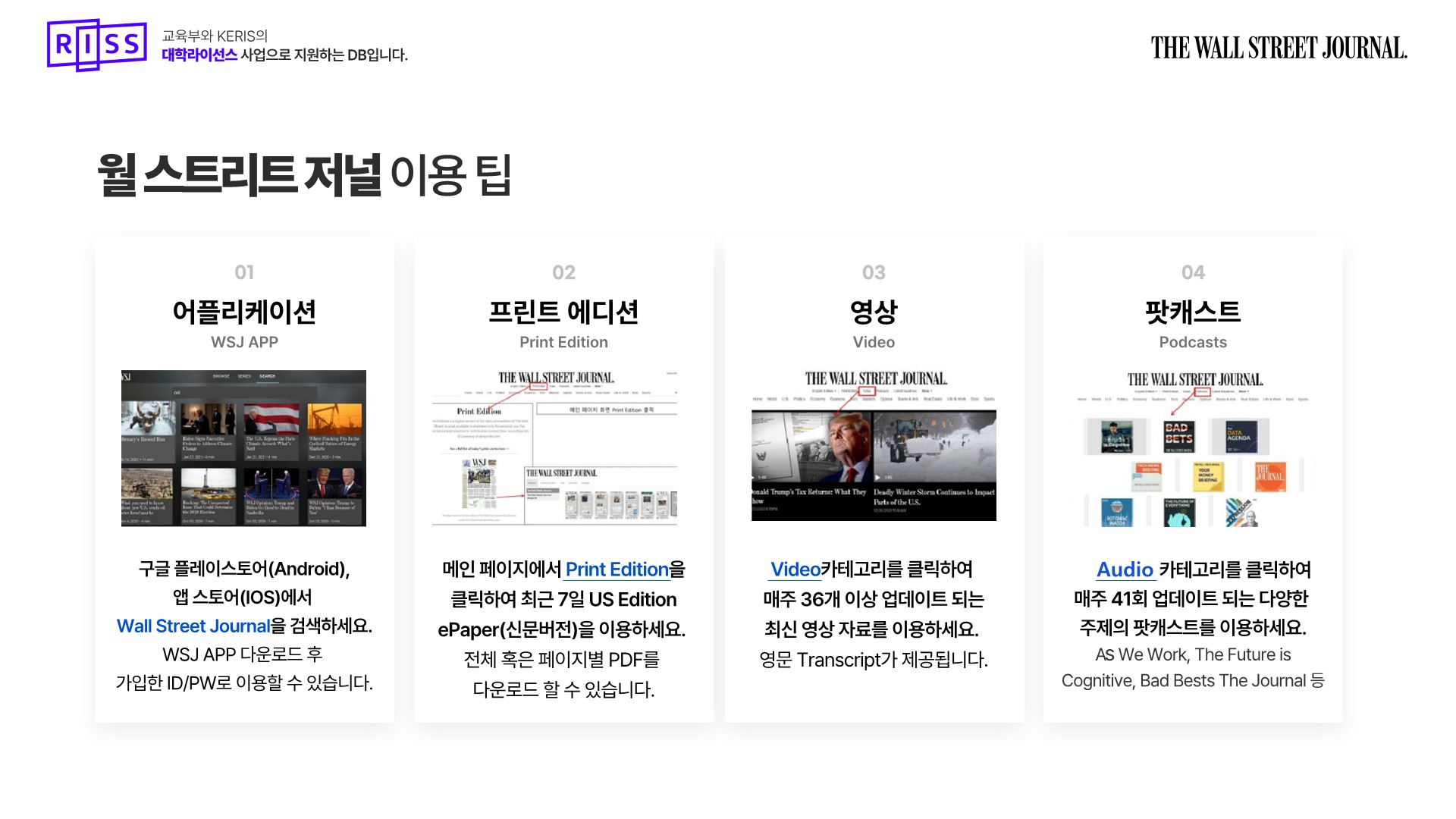
Task: Click the 팟캐스트 card heading
Action: [x=1192, y=312]
